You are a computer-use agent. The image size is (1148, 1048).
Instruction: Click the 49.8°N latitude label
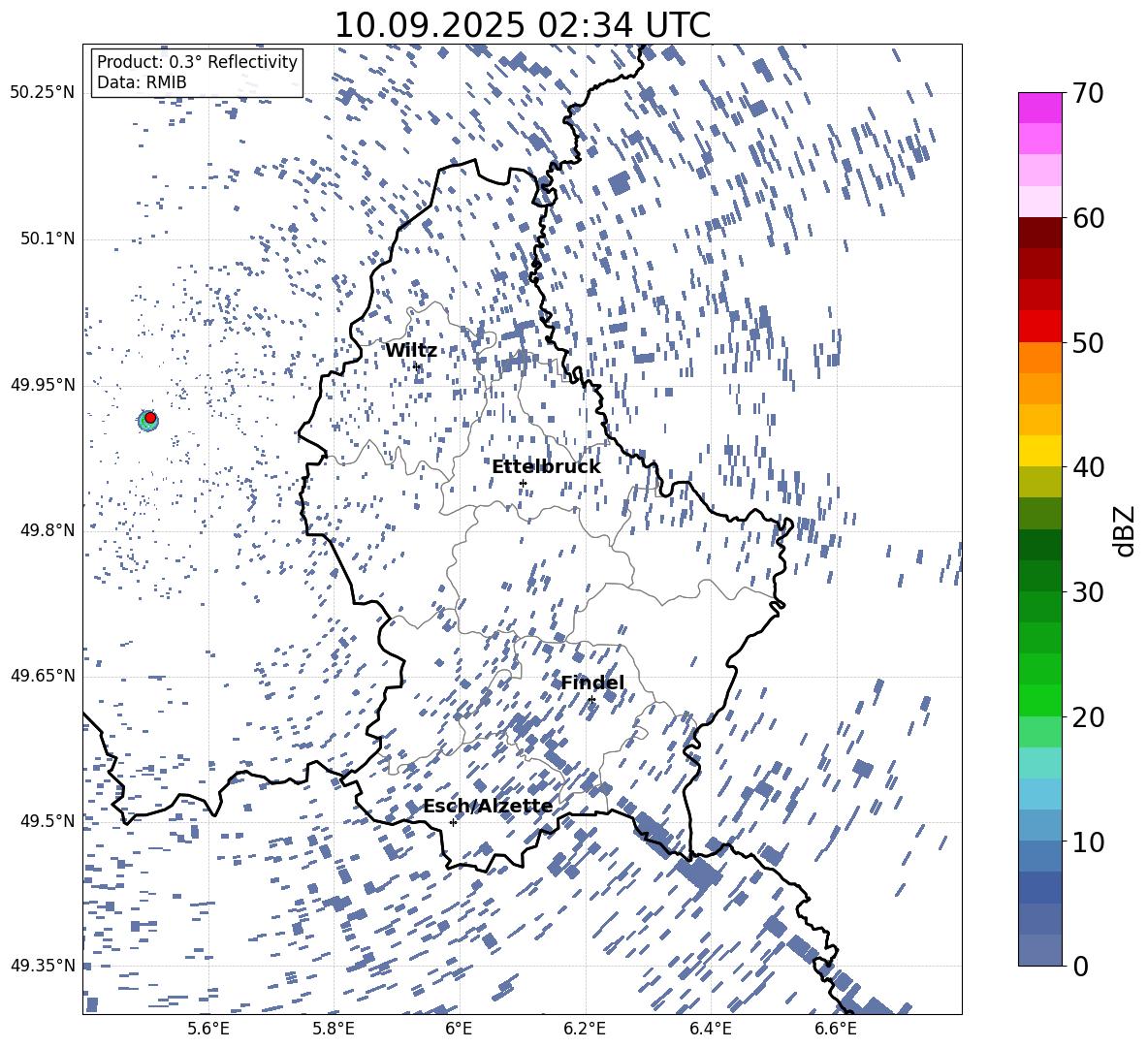(x=48, y=530)
